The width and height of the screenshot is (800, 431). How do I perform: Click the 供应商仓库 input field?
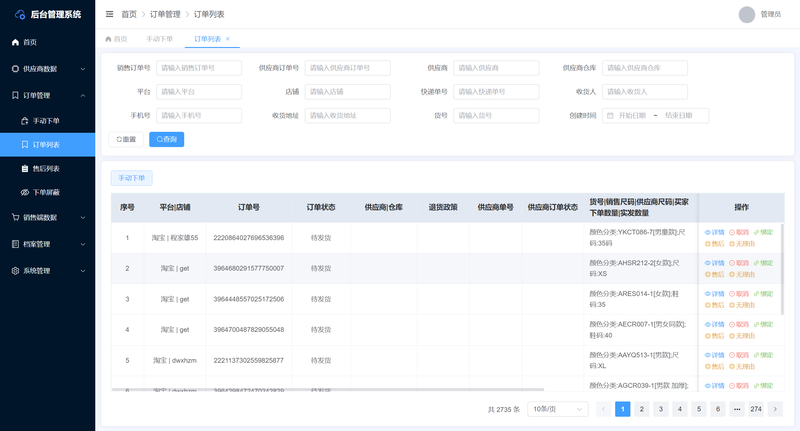[x=644, y=68]
